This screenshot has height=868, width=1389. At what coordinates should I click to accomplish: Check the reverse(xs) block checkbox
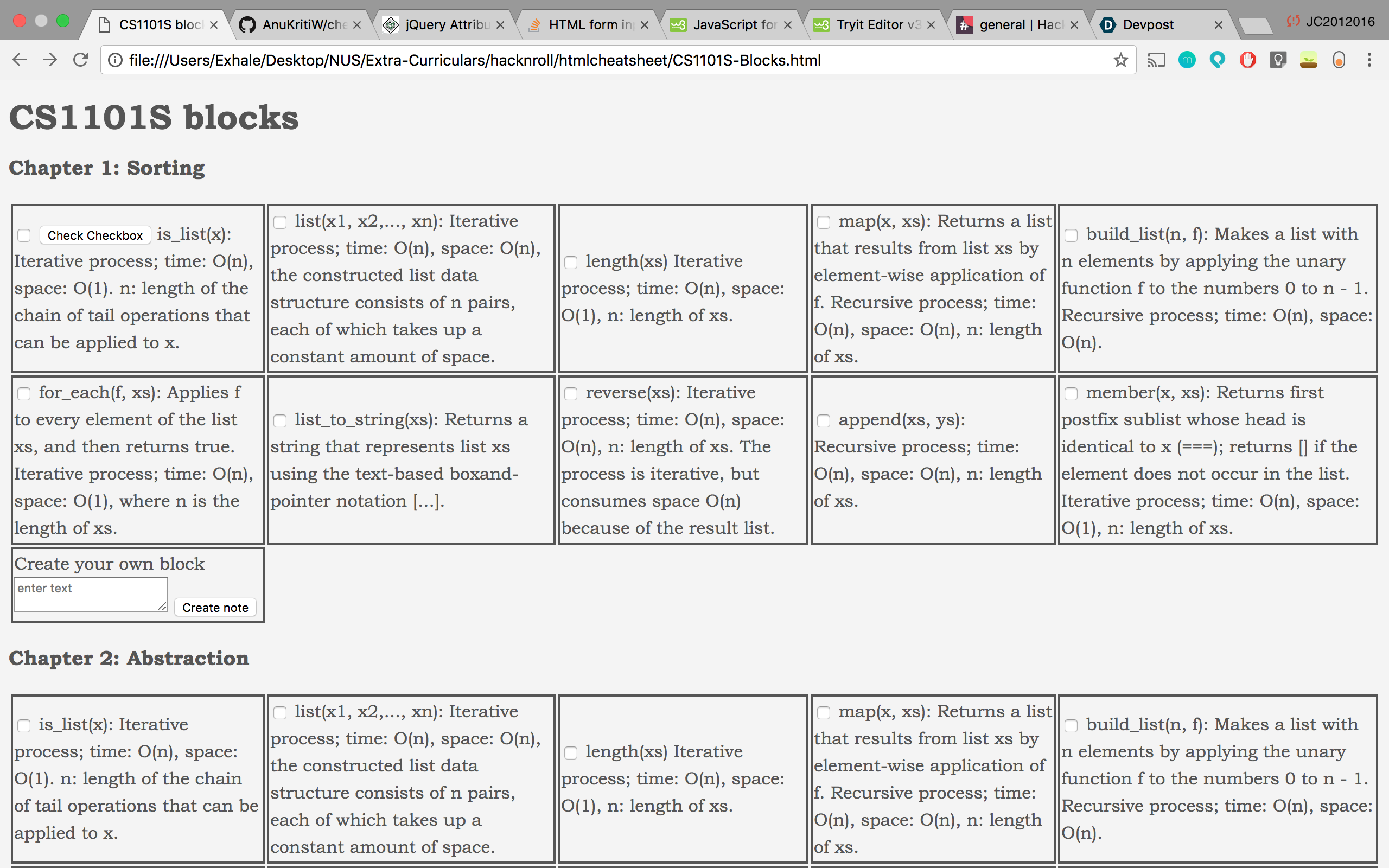(571, 394)
